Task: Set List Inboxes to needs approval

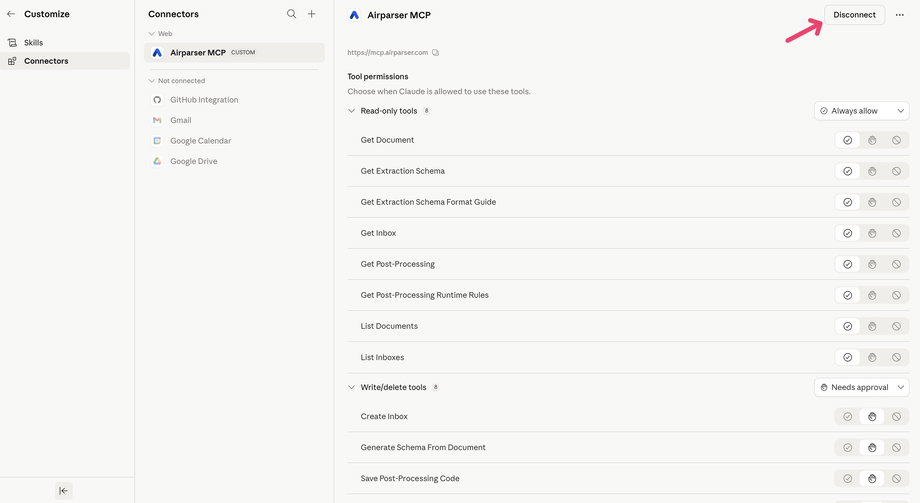Action: point(872,357)
